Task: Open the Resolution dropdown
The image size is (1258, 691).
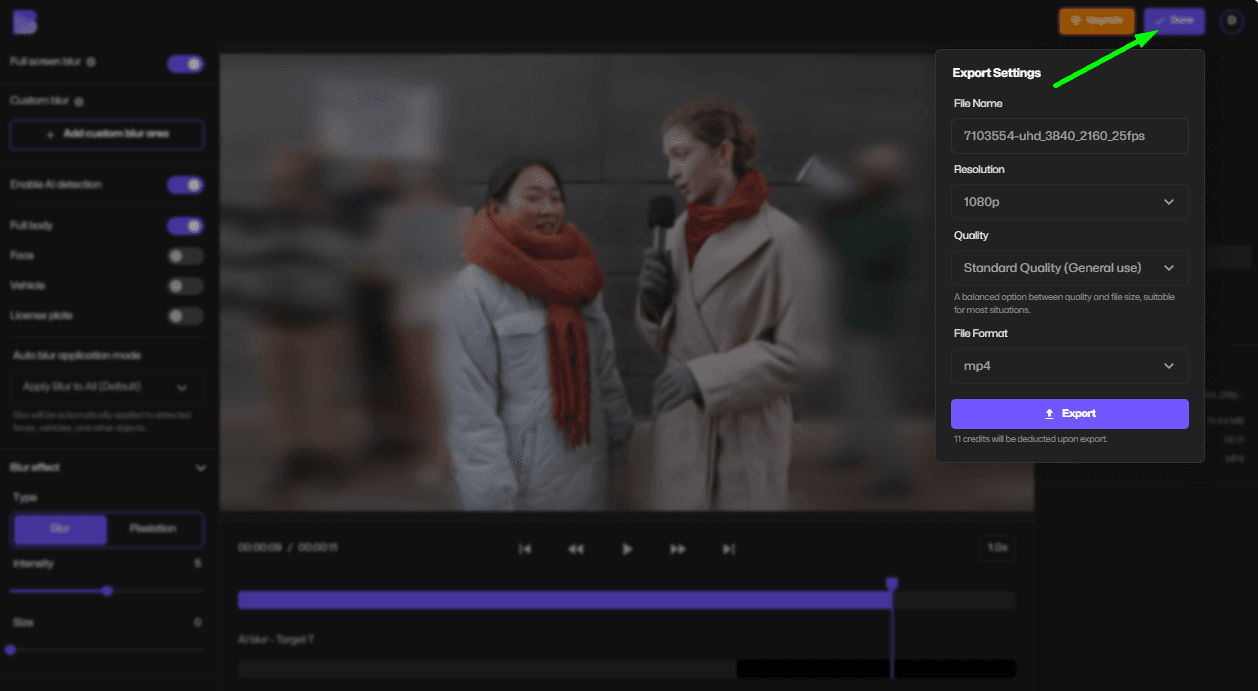Action: (1069, 201)
